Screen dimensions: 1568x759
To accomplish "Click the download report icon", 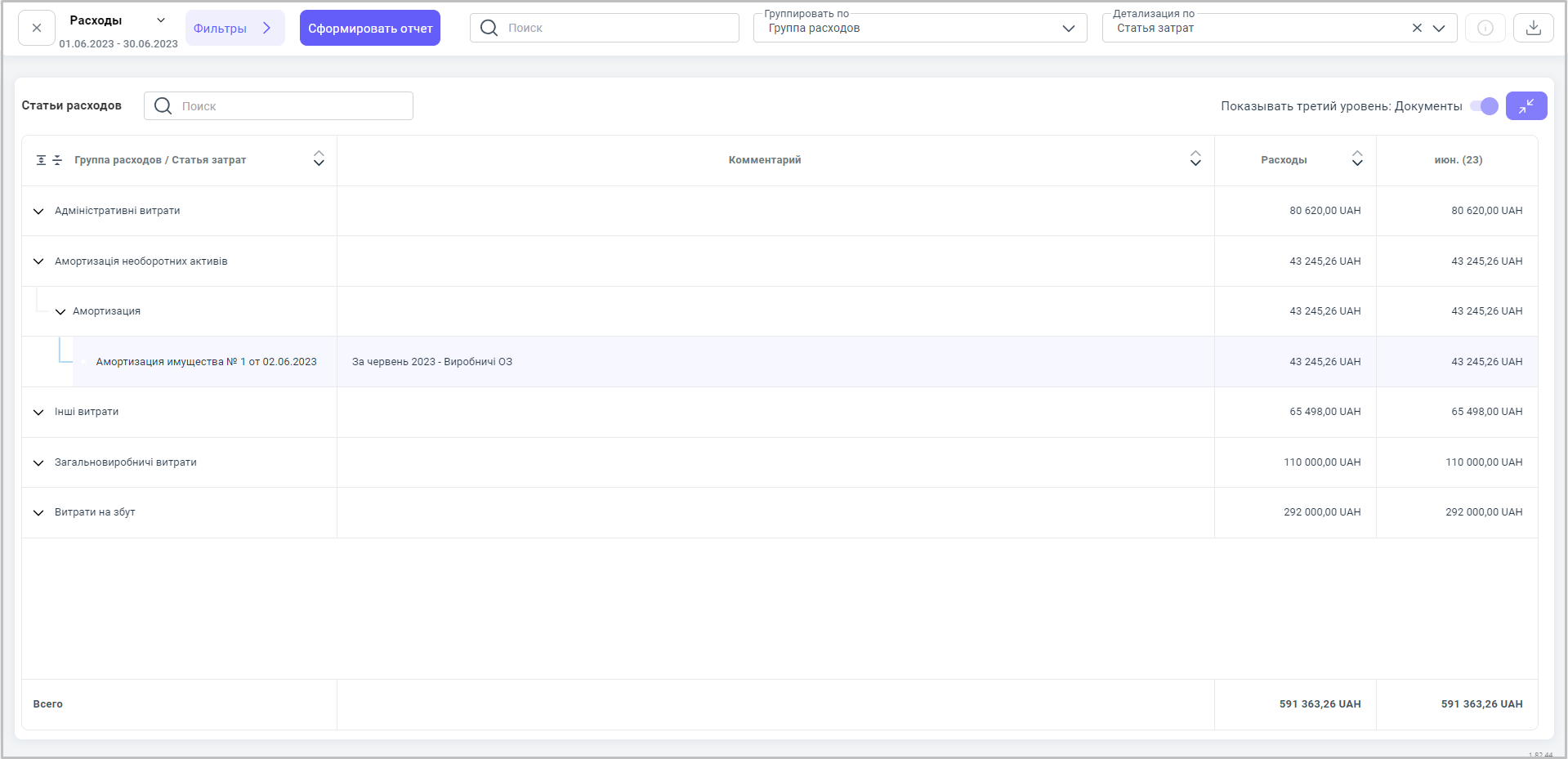I will 1533,28.
